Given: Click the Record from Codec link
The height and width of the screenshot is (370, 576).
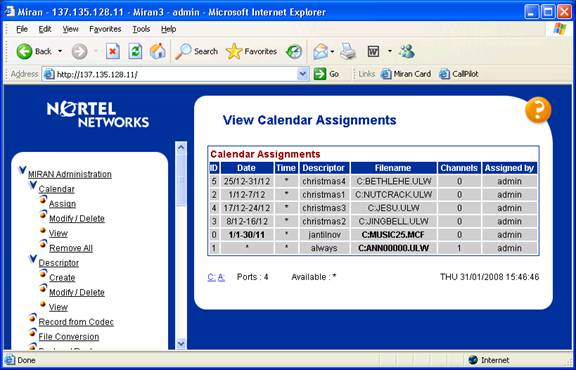Looking at the screenshot, I should (x=76, y=322).
